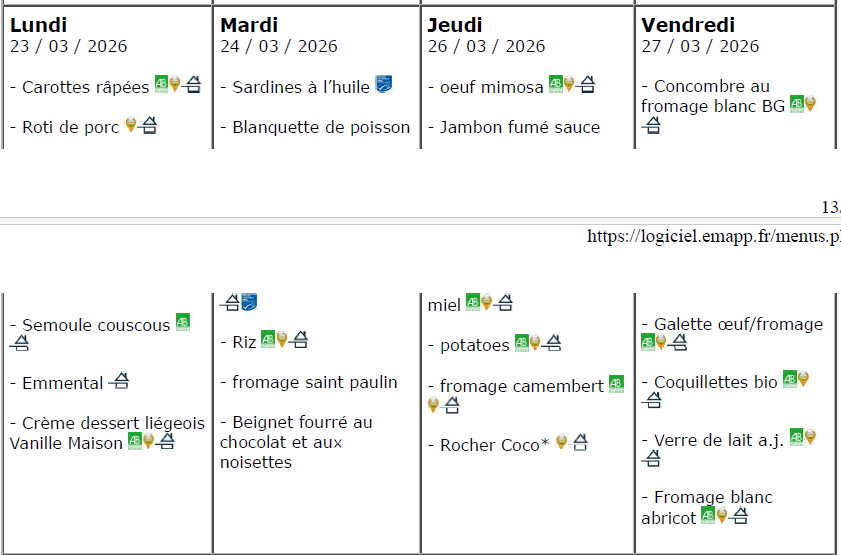Viewport: 841px width, 555px height.
Task: Click the blue fish label next to Sardines à l'huile
Action: click(x=383, y=85)
